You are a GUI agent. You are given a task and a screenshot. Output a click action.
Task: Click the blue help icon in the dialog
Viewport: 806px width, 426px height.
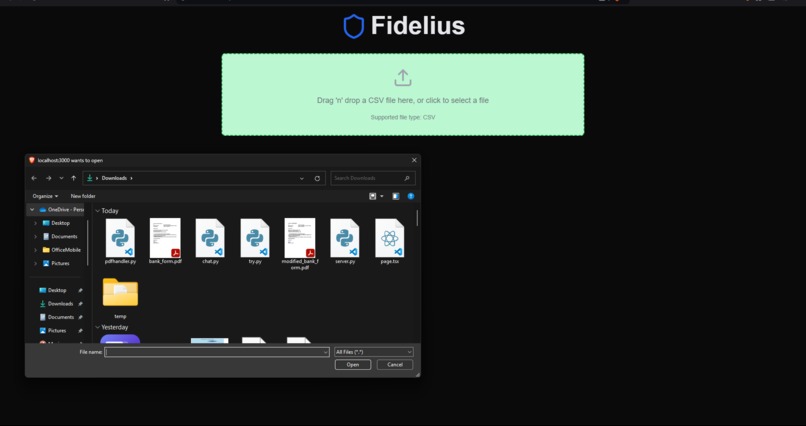click(x=411, y=196)
